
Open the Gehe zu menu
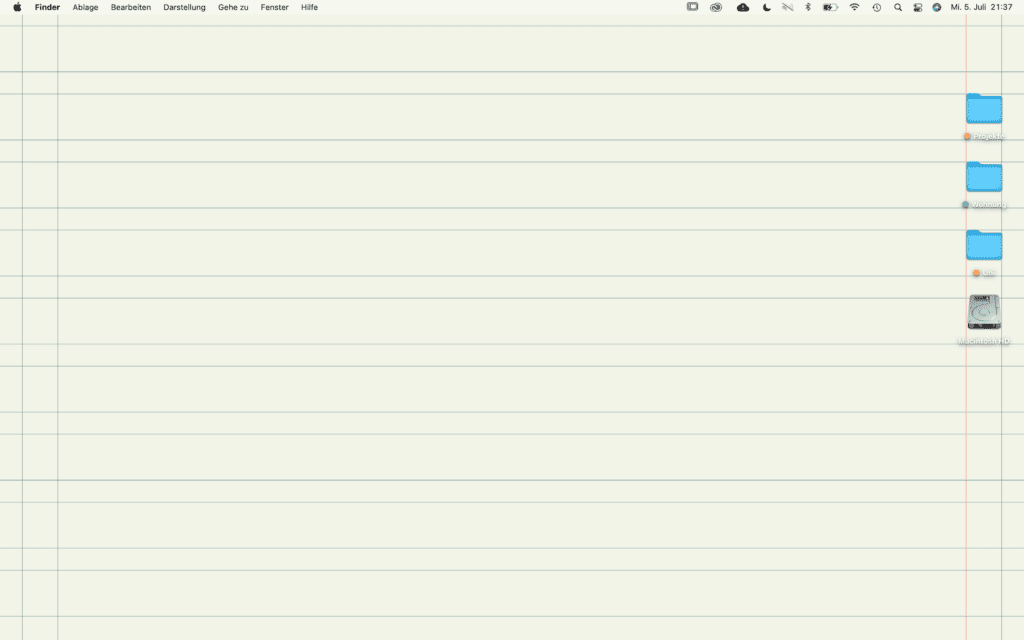coord(233,7)
